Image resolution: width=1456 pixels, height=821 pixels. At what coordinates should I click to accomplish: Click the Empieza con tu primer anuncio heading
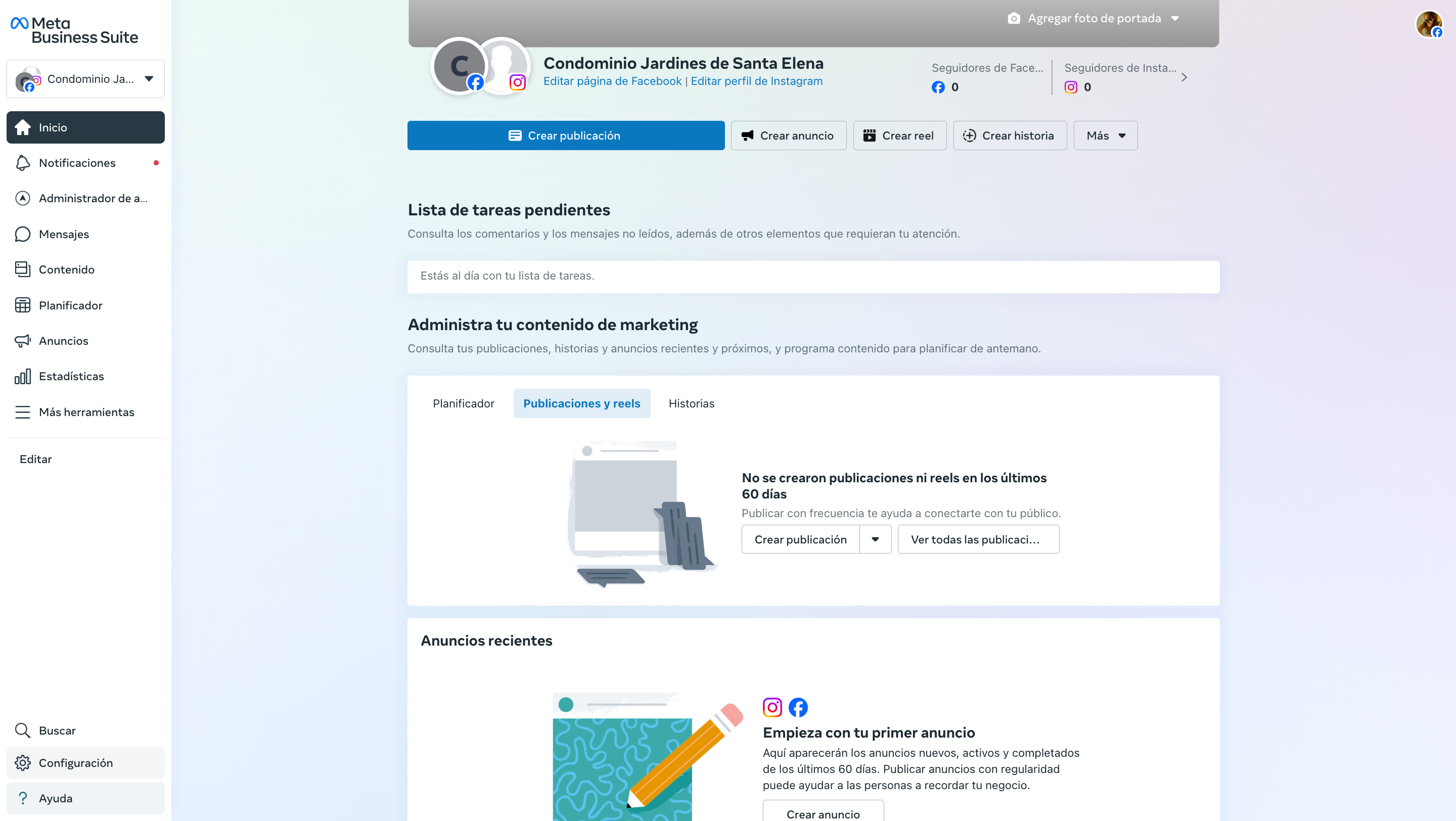(x=869, y=733)
